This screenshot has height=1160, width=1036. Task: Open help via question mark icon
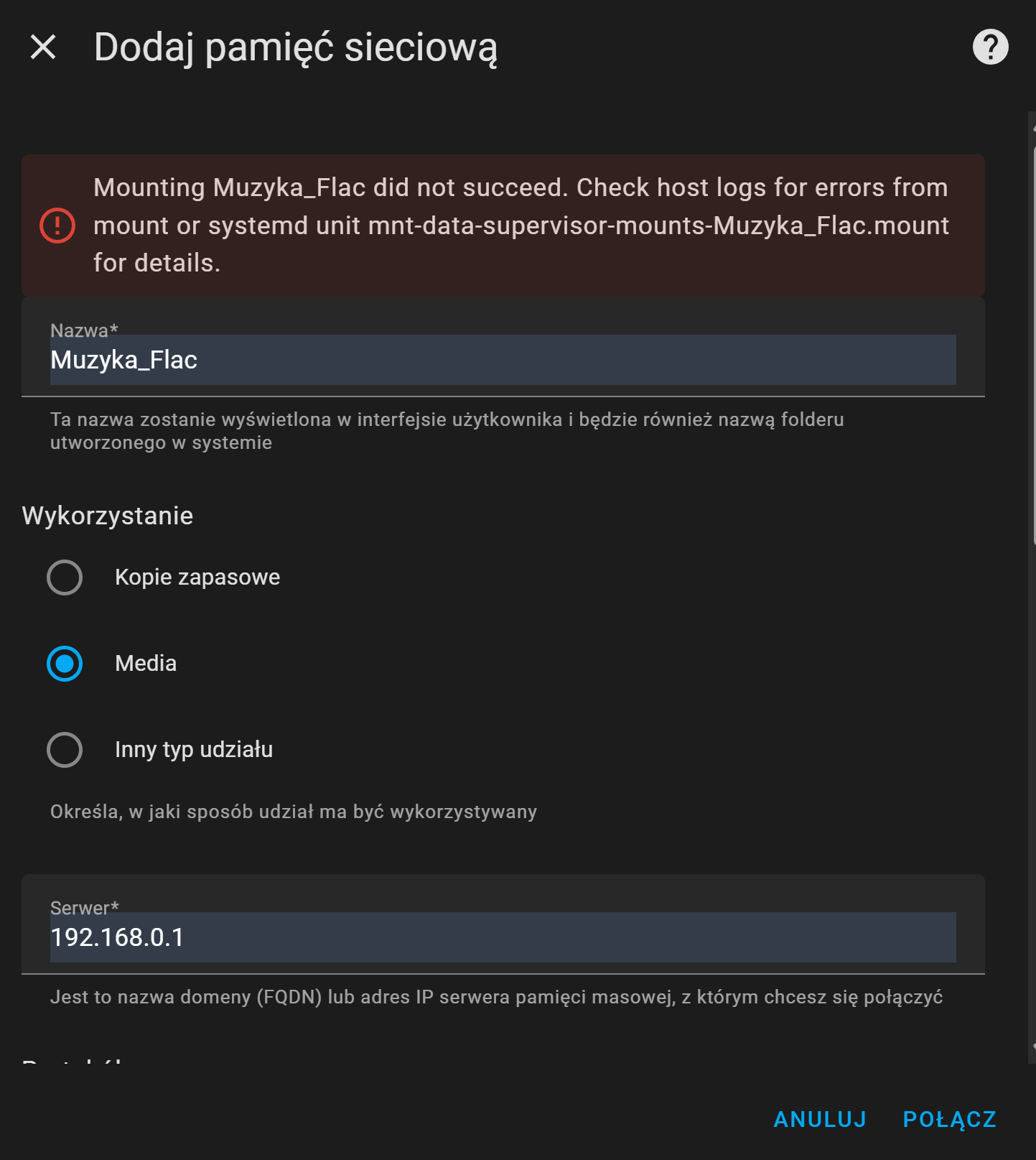990,47
